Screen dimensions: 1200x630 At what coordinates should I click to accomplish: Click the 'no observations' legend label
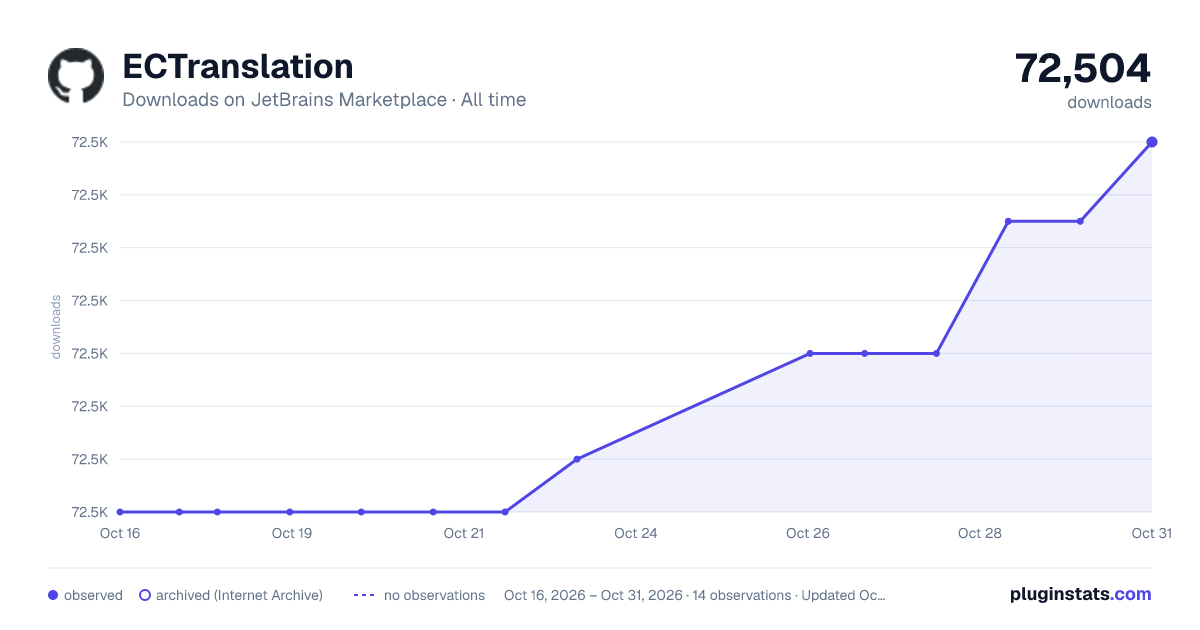[434, 595]
